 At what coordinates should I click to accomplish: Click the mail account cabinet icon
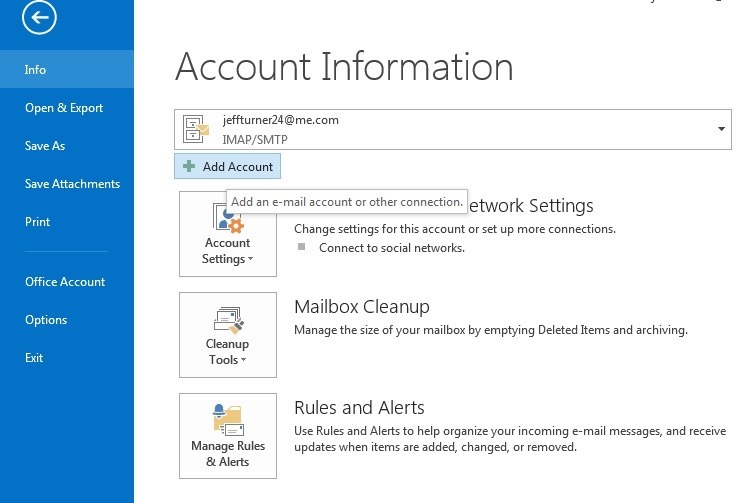point(196,129)
